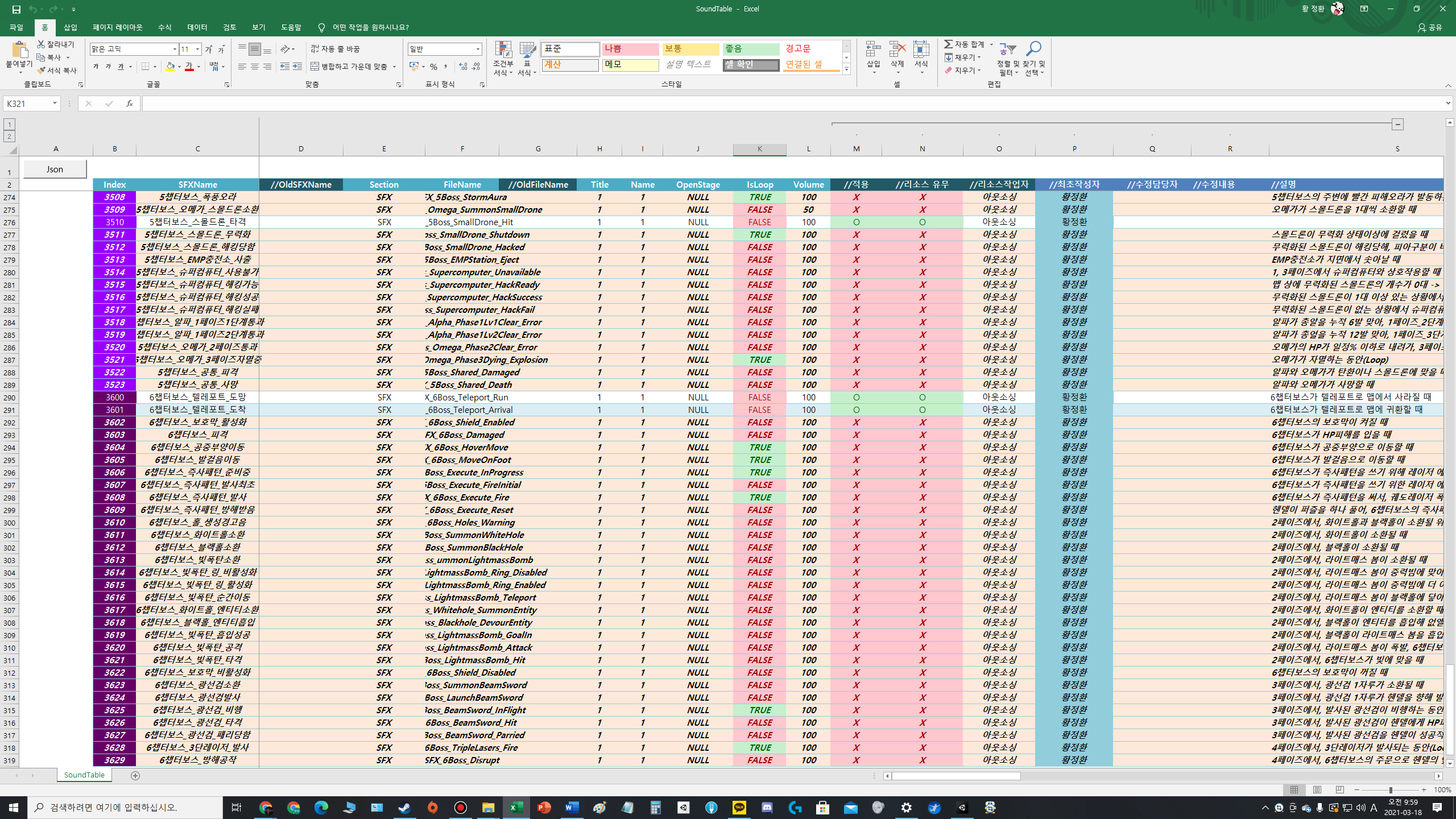This screenshot has width=1456, height=819.
Task: Adjust the zoom slider in status bar
Action: [1390, 790]
